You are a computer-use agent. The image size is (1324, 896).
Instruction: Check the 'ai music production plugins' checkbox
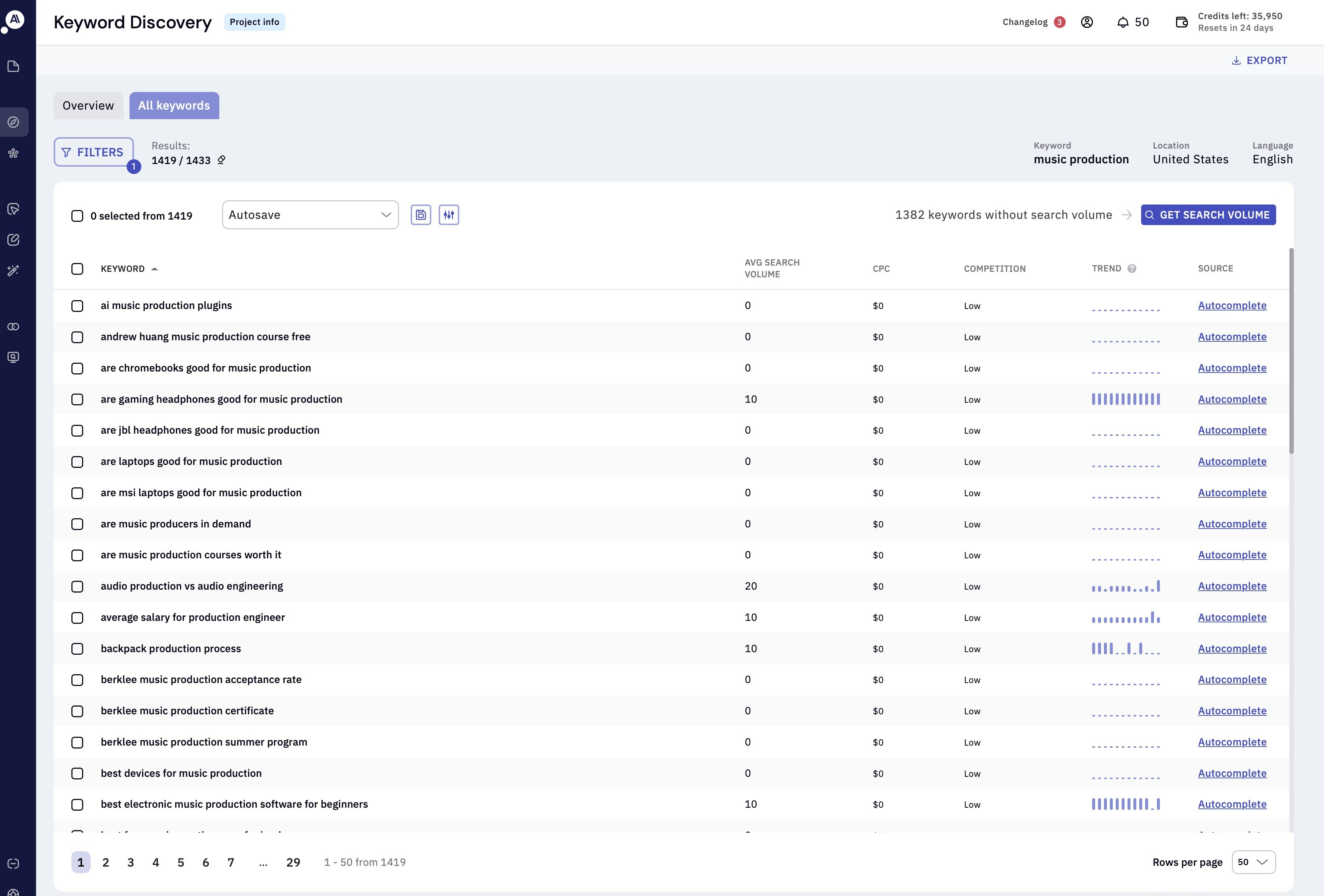coord(77,306)
